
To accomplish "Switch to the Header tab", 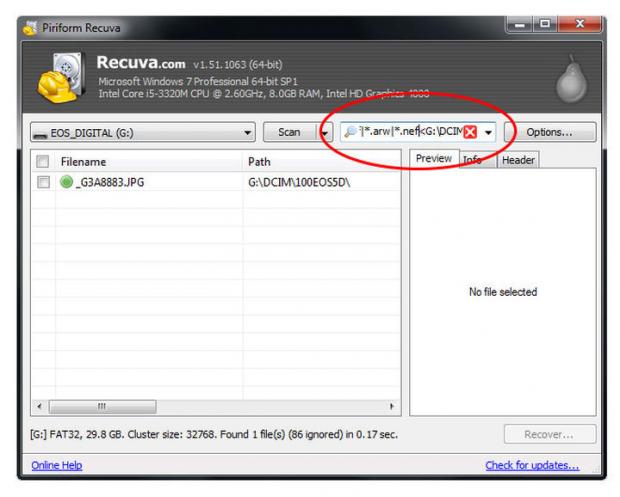I will [x=517, y=160].
